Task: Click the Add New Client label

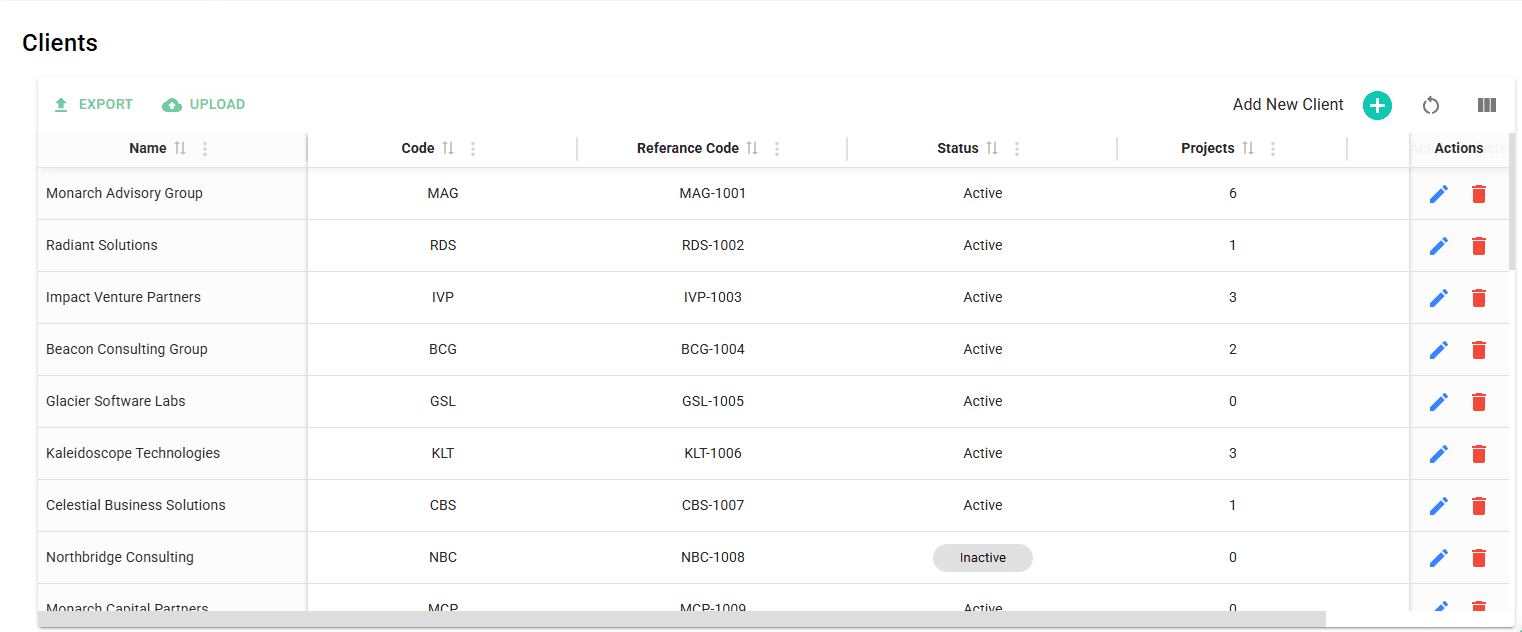Action: point(1287,104)
